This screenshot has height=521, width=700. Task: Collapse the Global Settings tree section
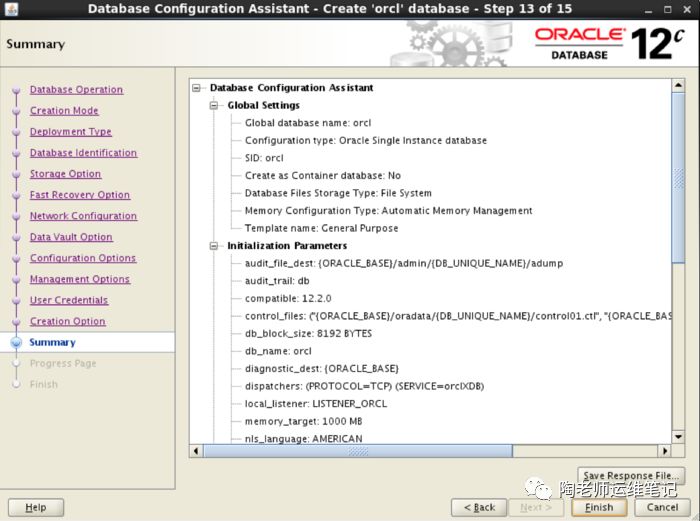(214, 105)
